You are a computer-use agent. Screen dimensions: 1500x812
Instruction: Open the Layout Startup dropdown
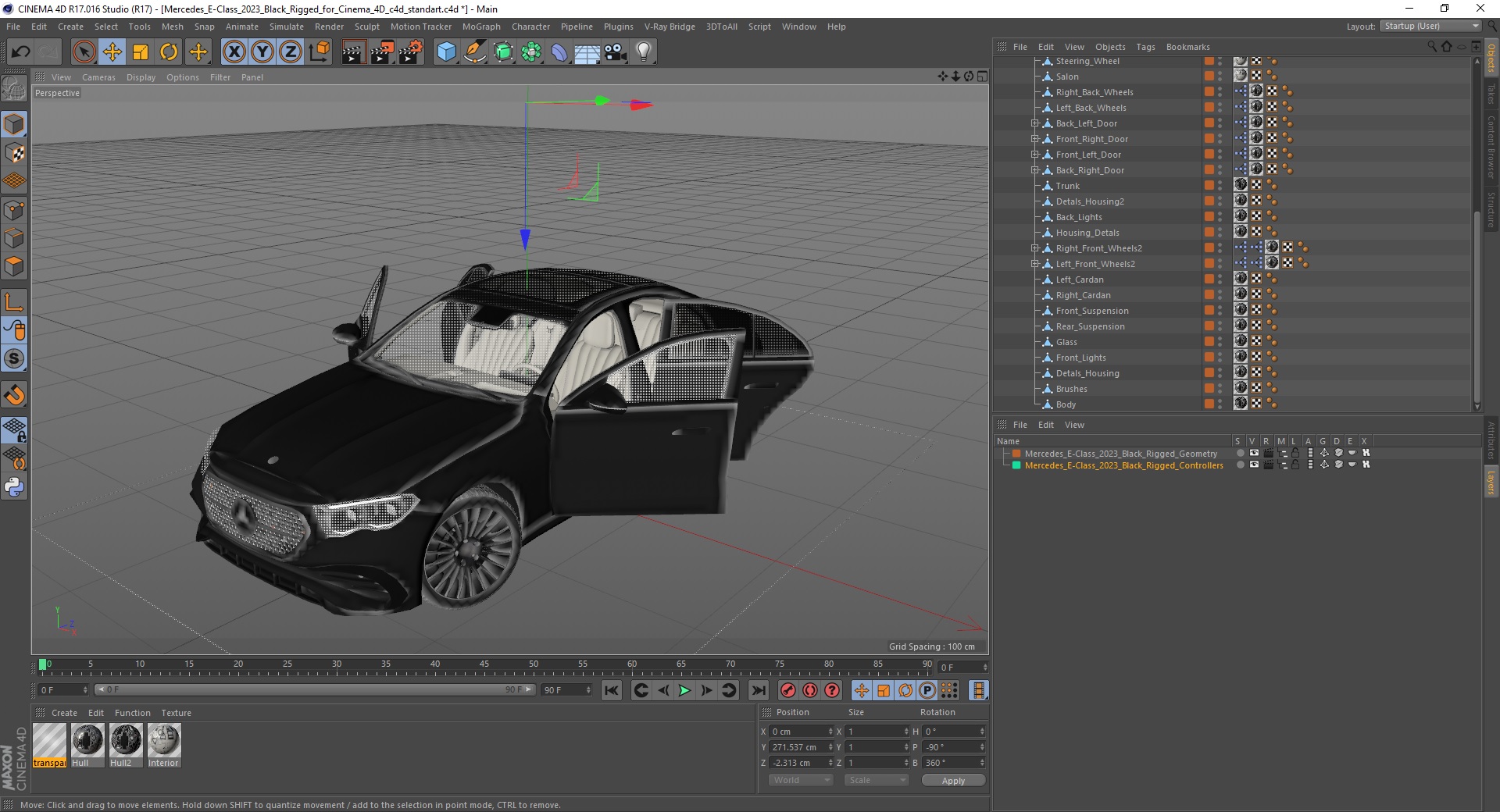tap(1430, 26)
